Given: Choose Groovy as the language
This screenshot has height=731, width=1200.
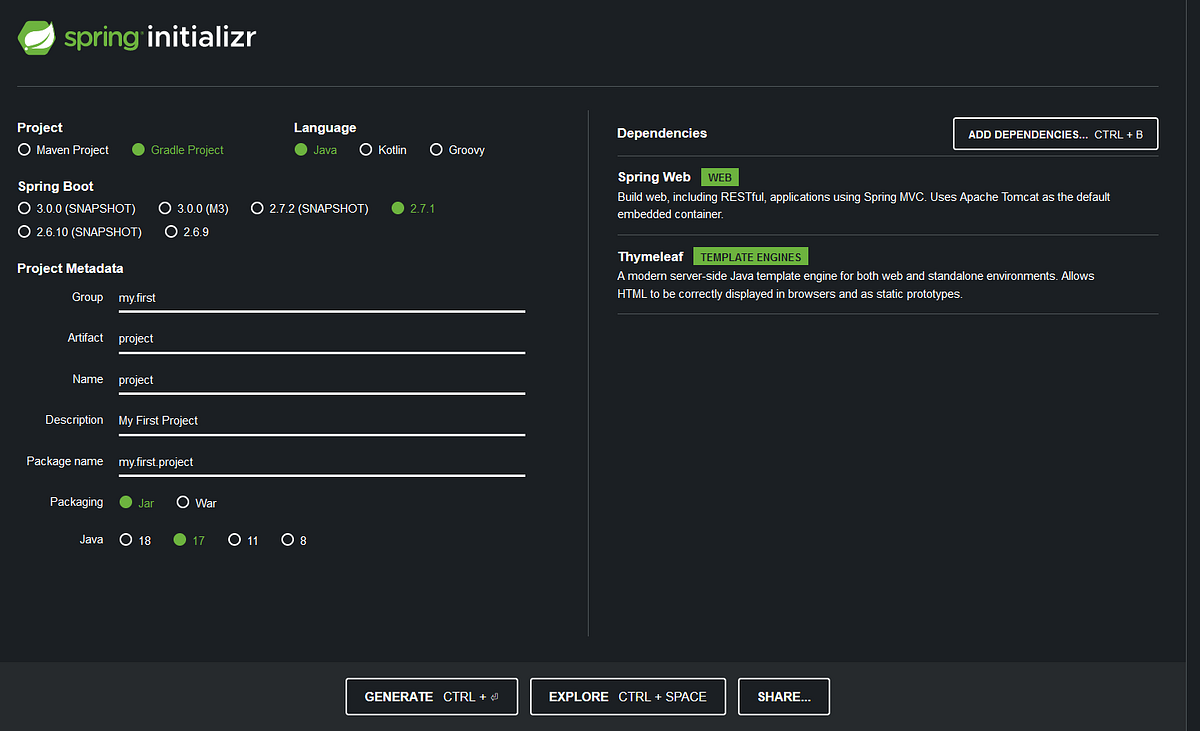Looking at the screenshot, I should (x=436, y=150).
